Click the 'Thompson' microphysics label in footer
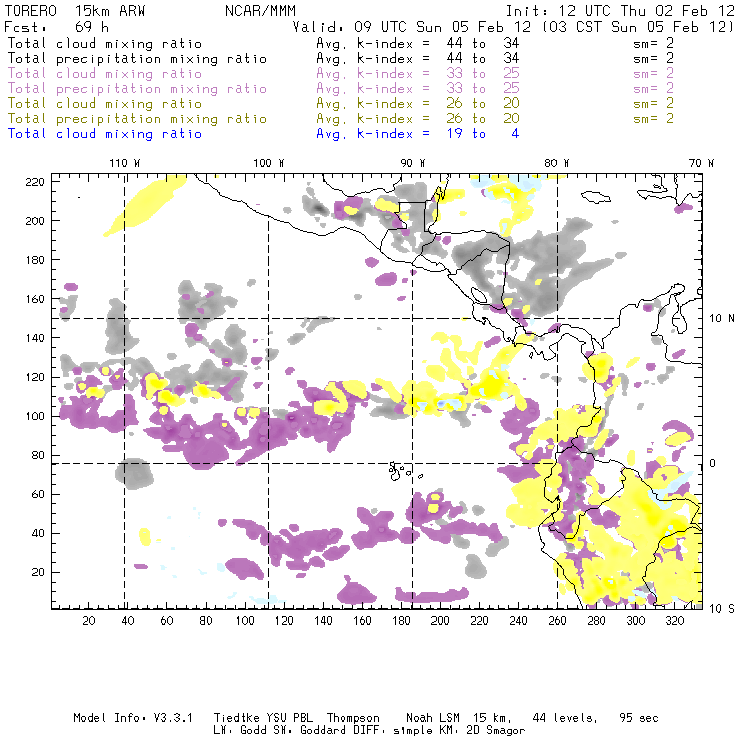The height and width of the screenshot is (740, 740). point(353,719)
